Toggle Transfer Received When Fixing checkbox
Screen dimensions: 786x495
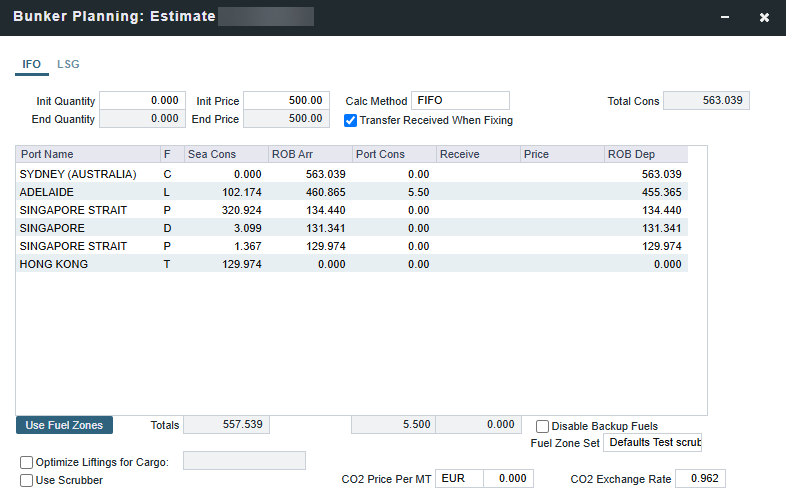pyautogui.click(x=351, y=120)
